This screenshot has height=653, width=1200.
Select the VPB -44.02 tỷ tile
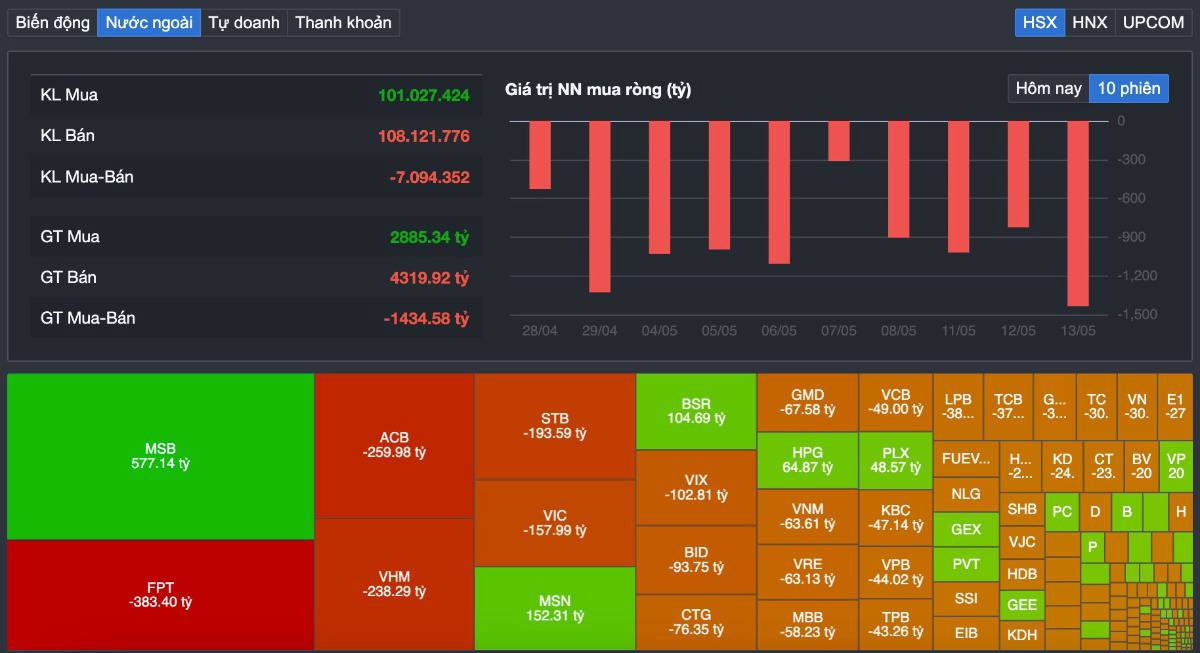pos(895,572)
